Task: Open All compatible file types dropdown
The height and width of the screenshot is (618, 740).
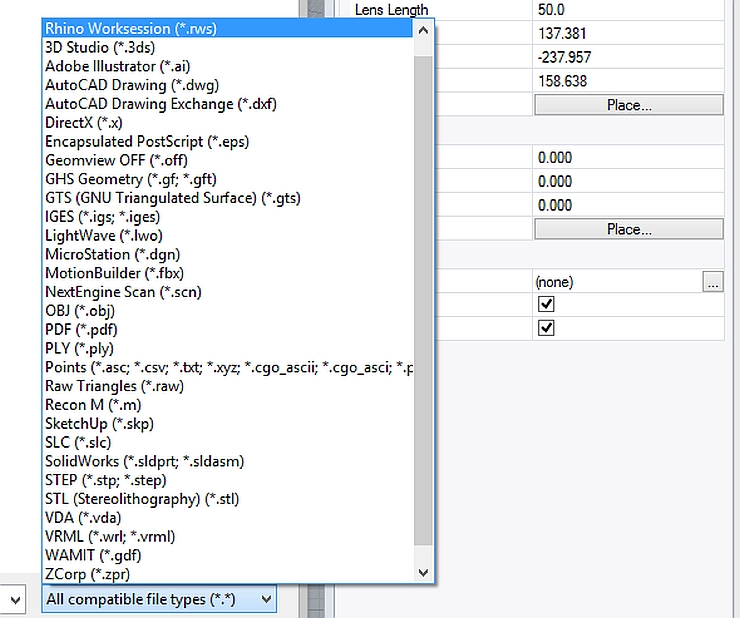Action: coord(159,599)
